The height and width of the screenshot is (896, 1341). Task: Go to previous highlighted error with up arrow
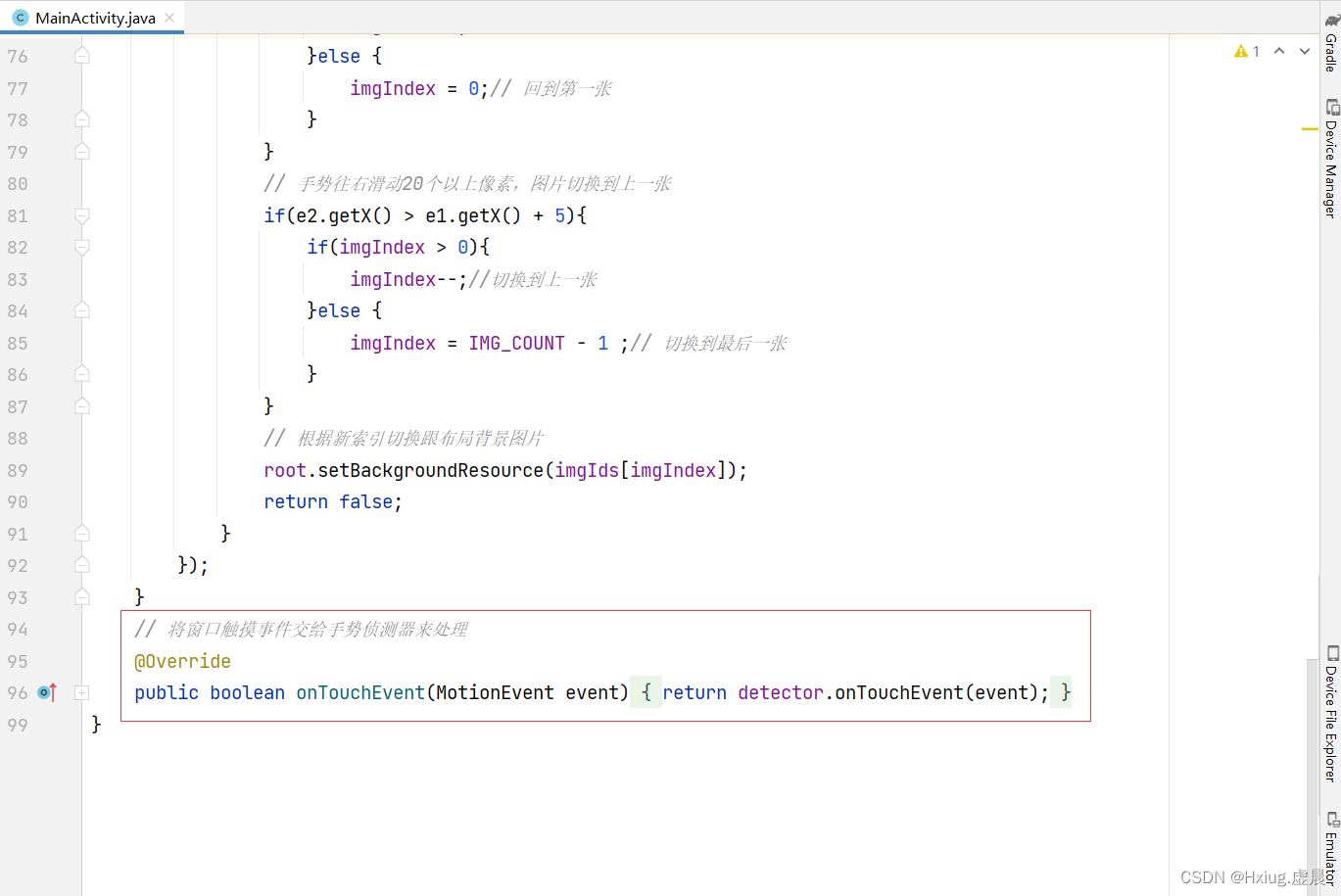1279,51
